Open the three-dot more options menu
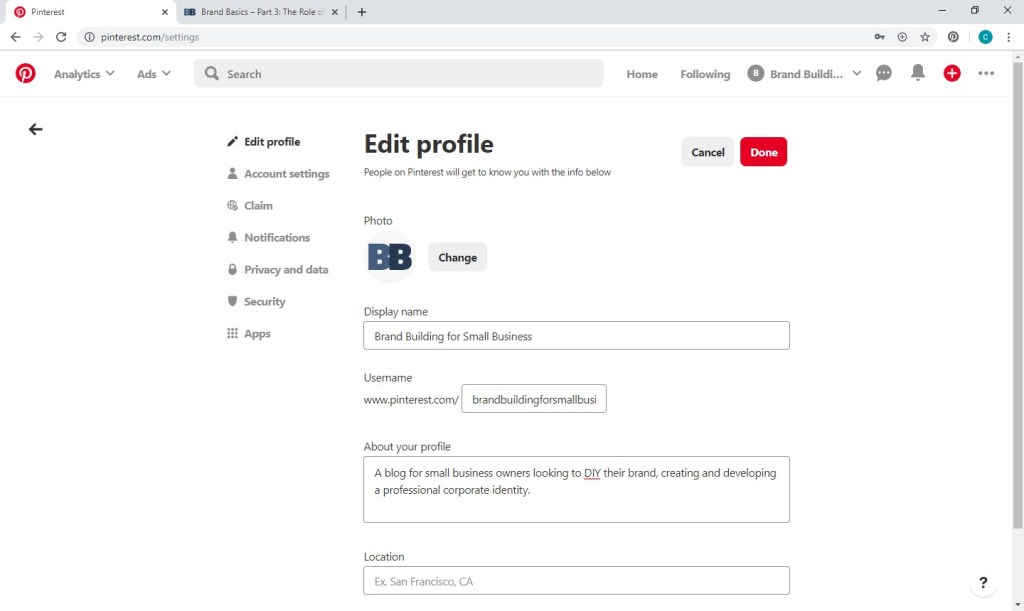Image resolution: width=1024 pixels, height=611 pixels. click(x=987, y=73)
